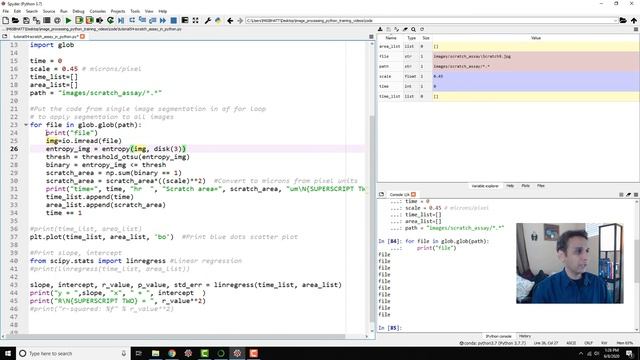Open the Edit menu
The height and width of the screenshot is (360, 640).
17,11
